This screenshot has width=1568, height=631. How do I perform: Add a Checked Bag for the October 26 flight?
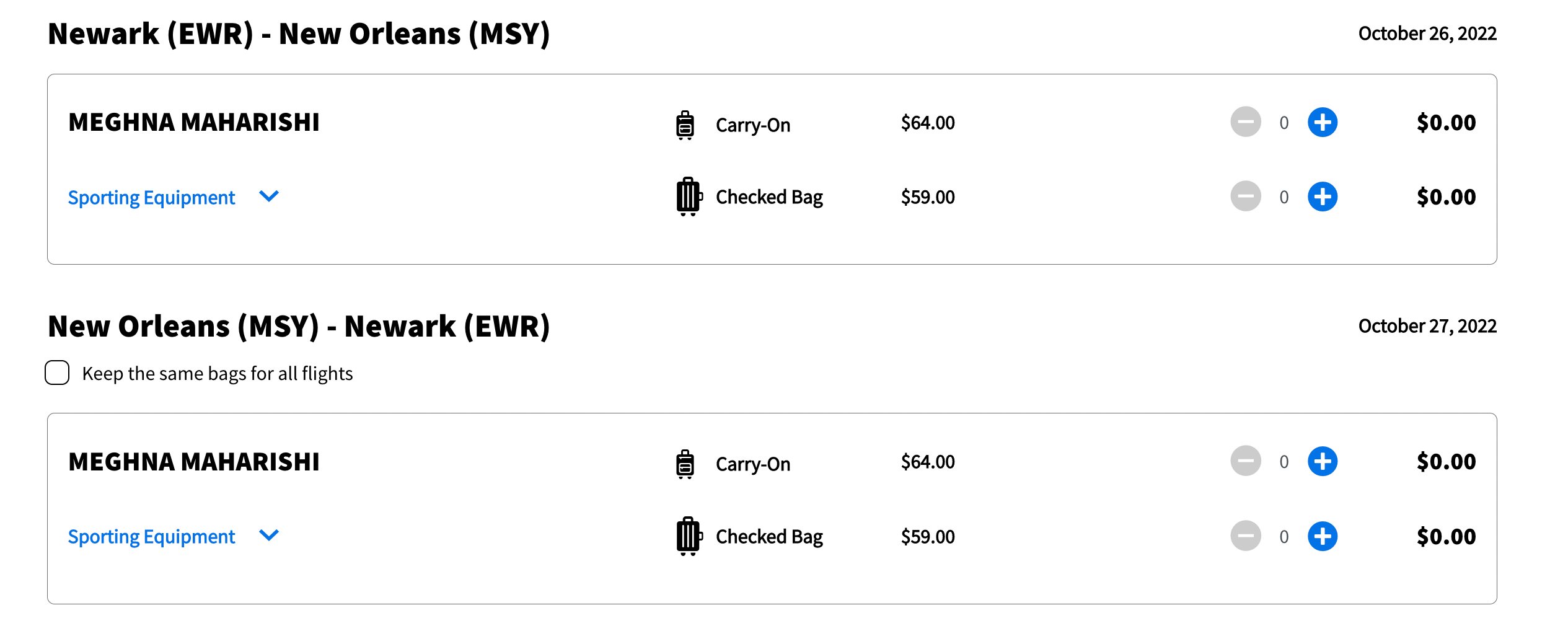(x=1322, y=196)
